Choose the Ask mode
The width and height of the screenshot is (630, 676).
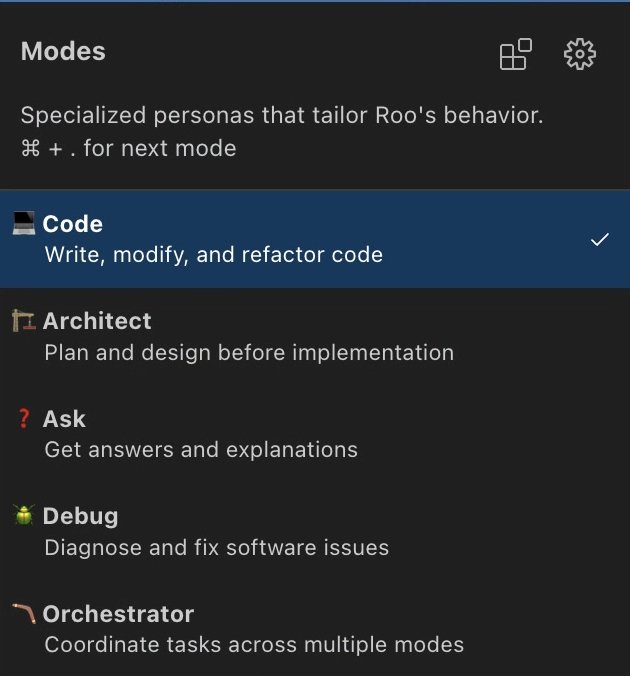coord(64,419)
